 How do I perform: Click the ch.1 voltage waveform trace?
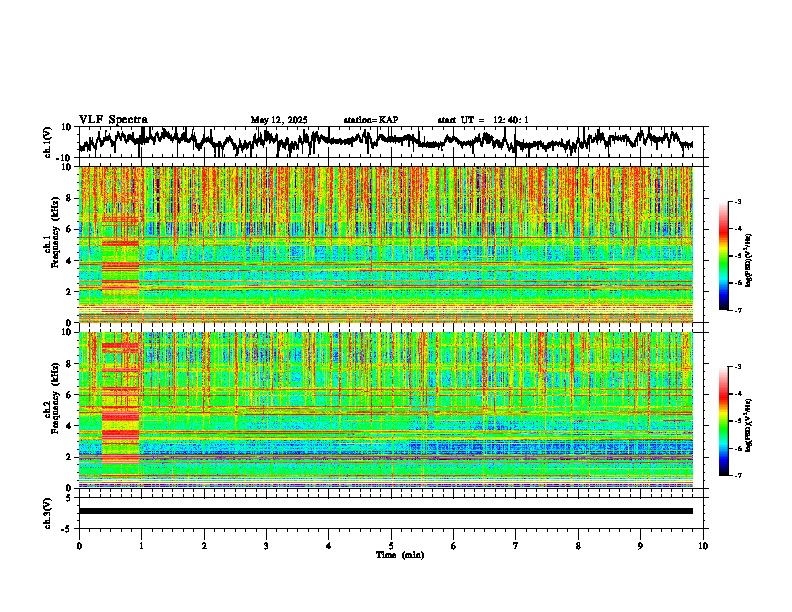pyautogui.click(x=386, y=140)
